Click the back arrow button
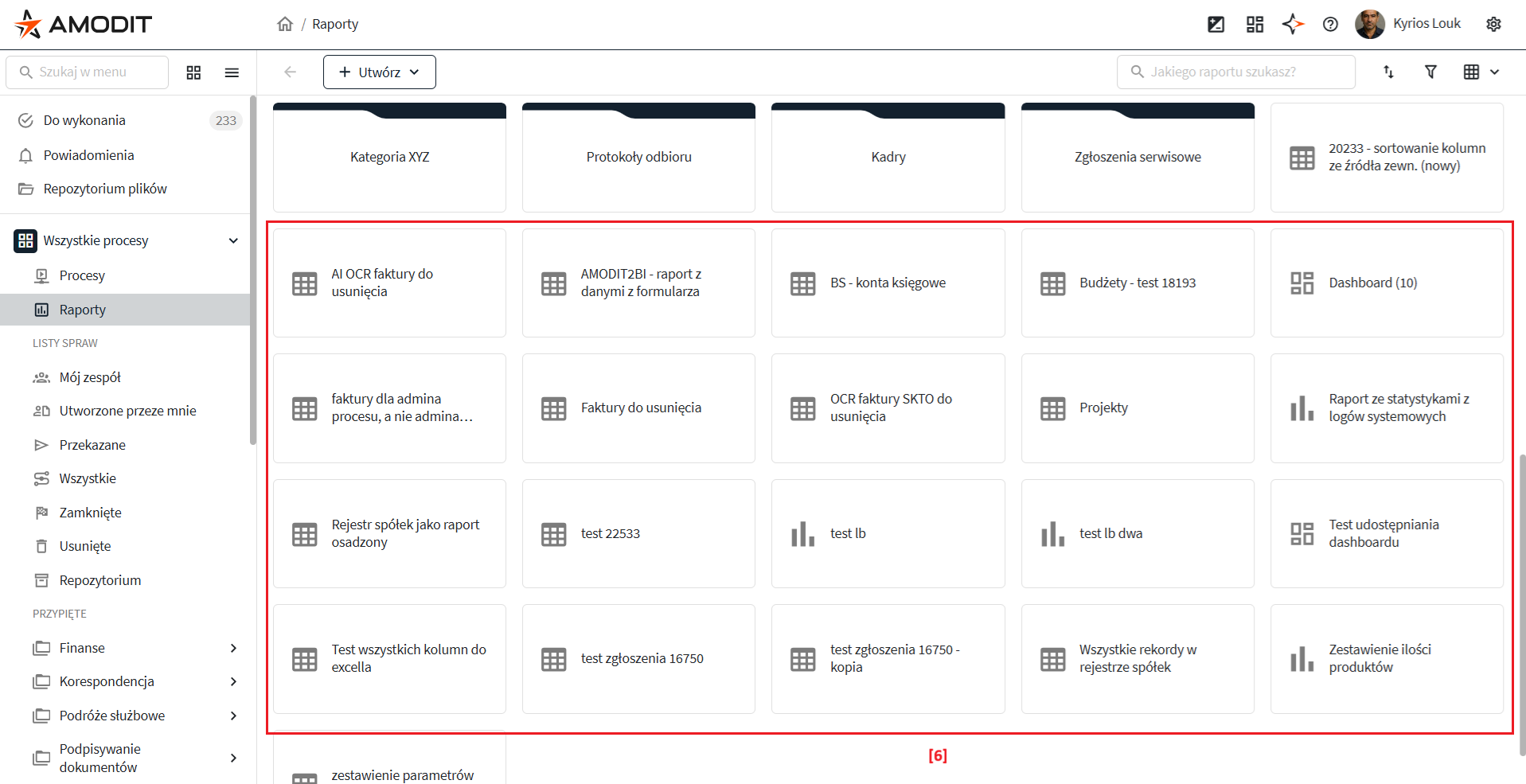This screenshot has width=1526, height=784. 290,72
